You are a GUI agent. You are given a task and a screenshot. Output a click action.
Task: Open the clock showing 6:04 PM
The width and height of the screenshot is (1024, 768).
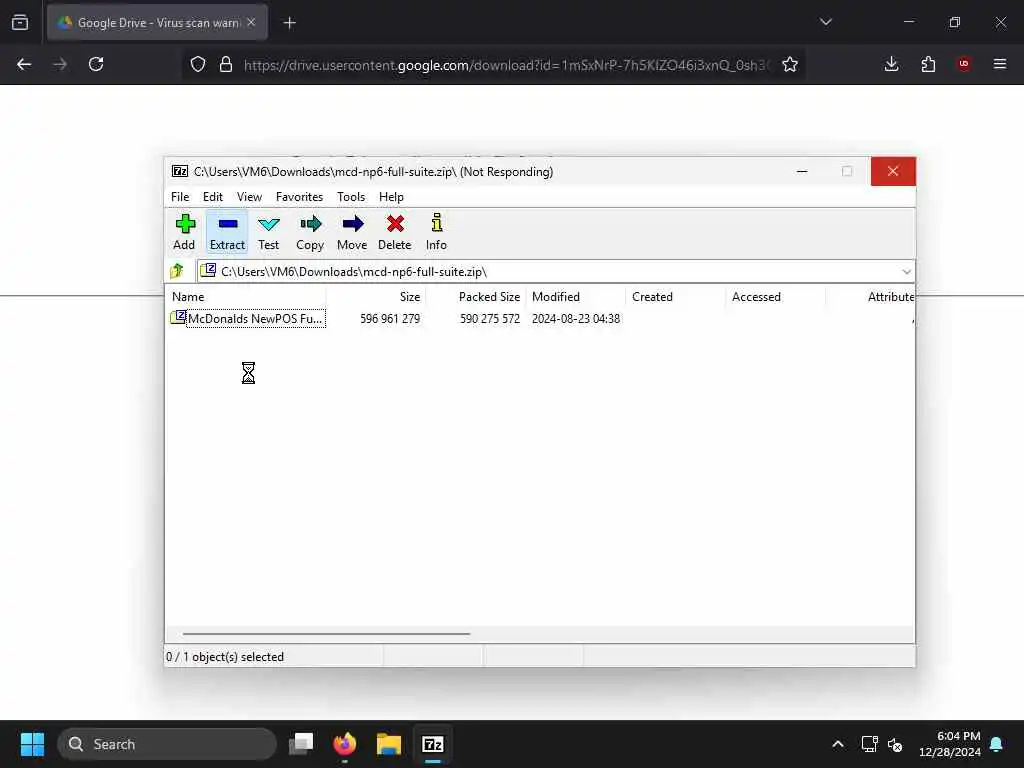(x=950, y=744)
